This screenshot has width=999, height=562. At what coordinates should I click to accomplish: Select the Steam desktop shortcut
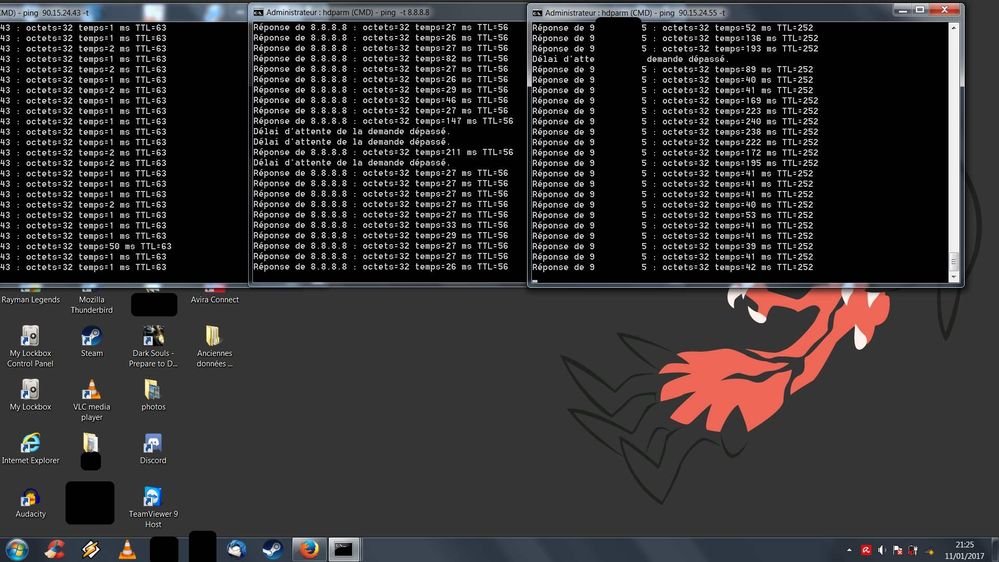[x=92, y=341]
